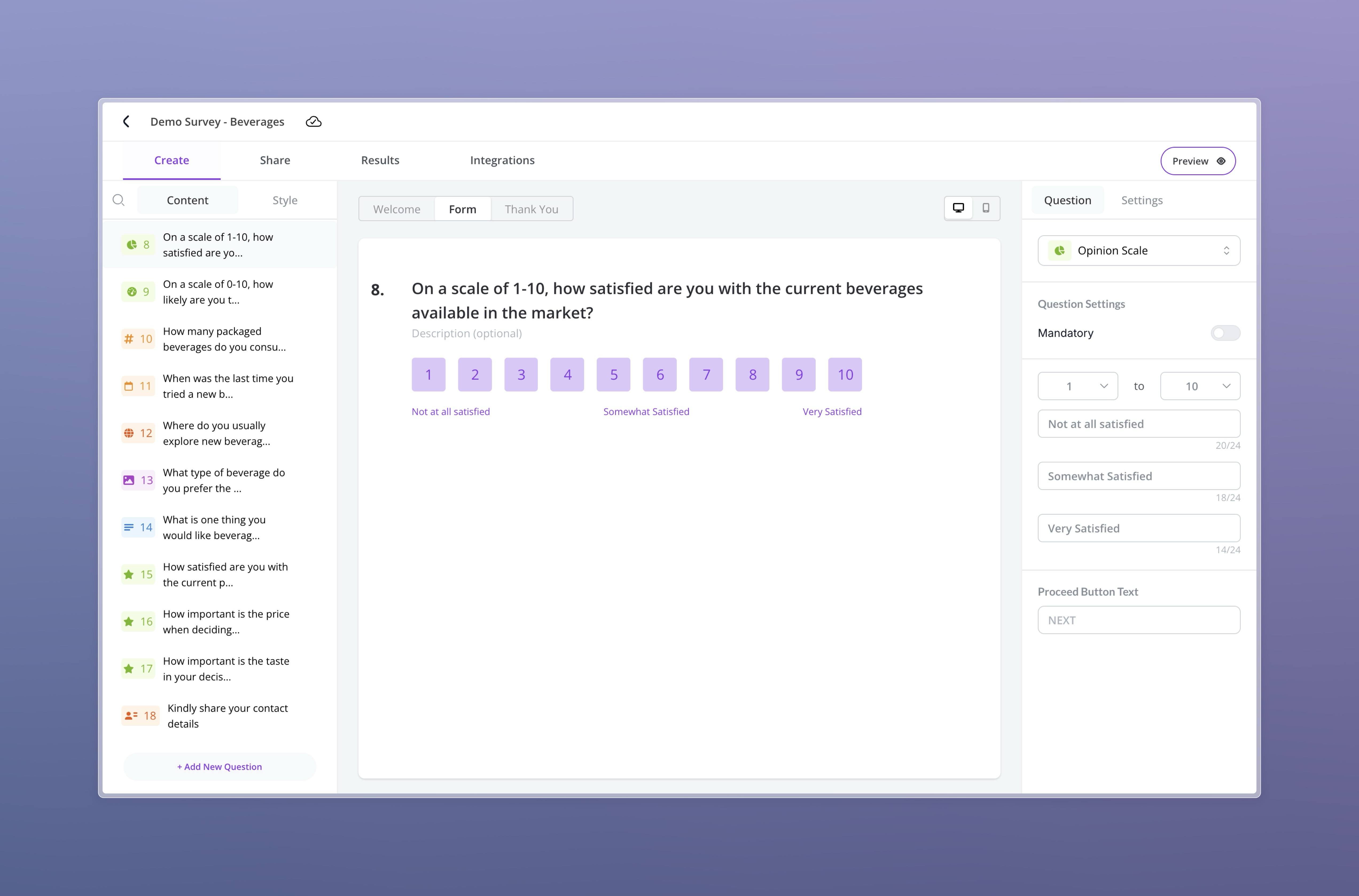Click the 'Demo Survey - Beverages' title
The image size is (1359, 896).
[217, 122]
